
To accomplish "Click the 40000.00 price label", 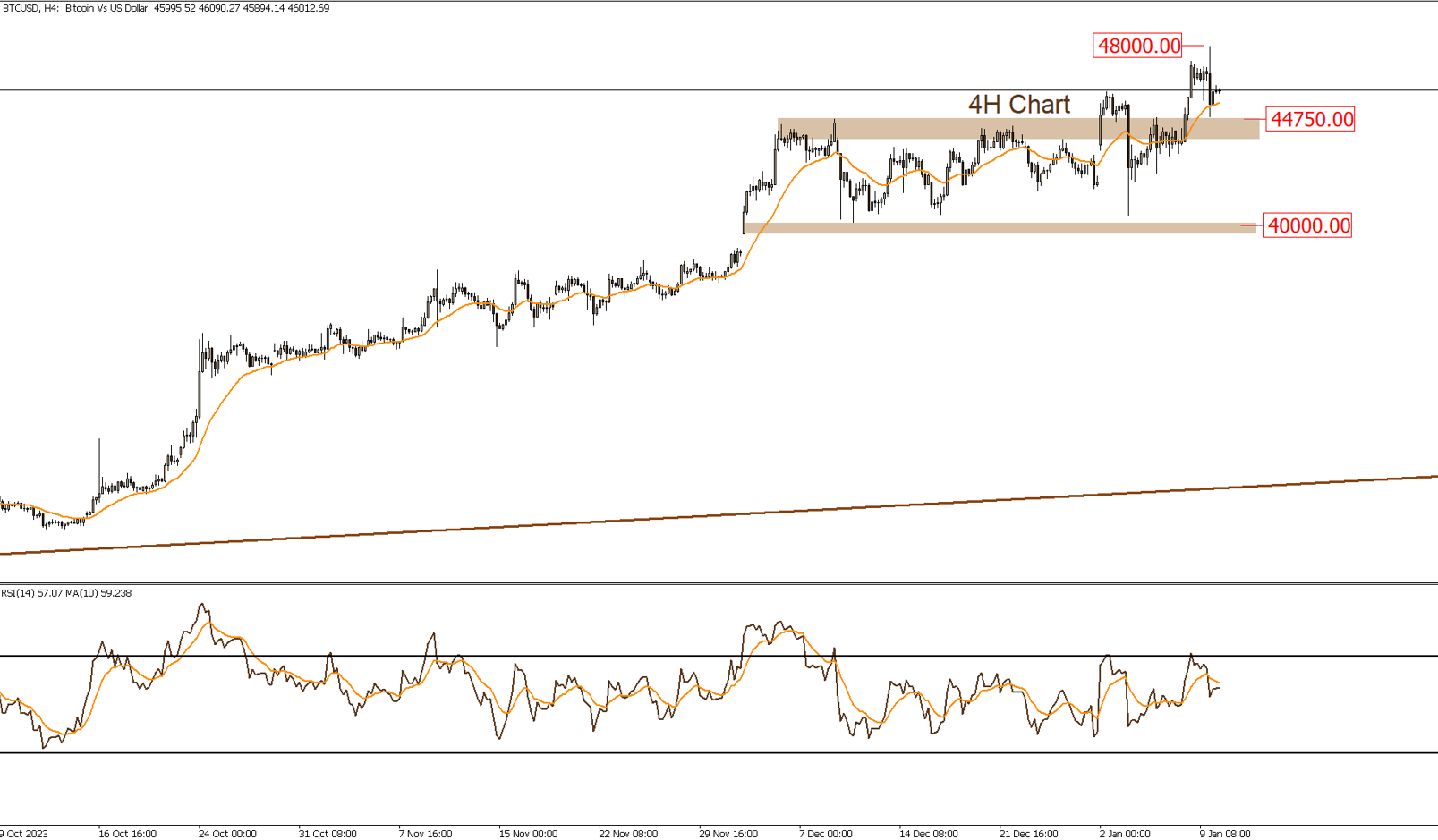I will tap(1309, 226).
